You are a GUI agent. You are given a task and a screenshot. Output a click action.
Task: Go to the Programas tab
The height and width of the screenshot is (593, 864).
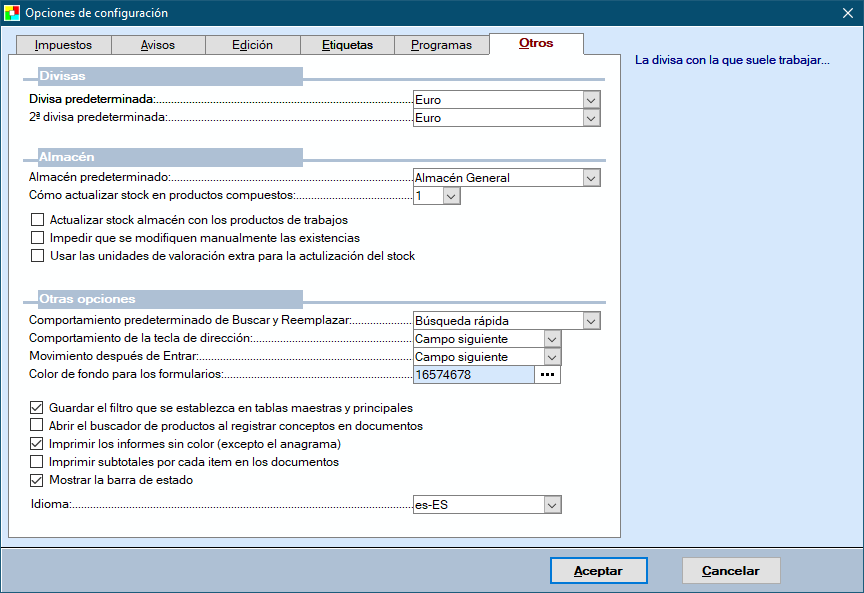(x=441, y=45)
